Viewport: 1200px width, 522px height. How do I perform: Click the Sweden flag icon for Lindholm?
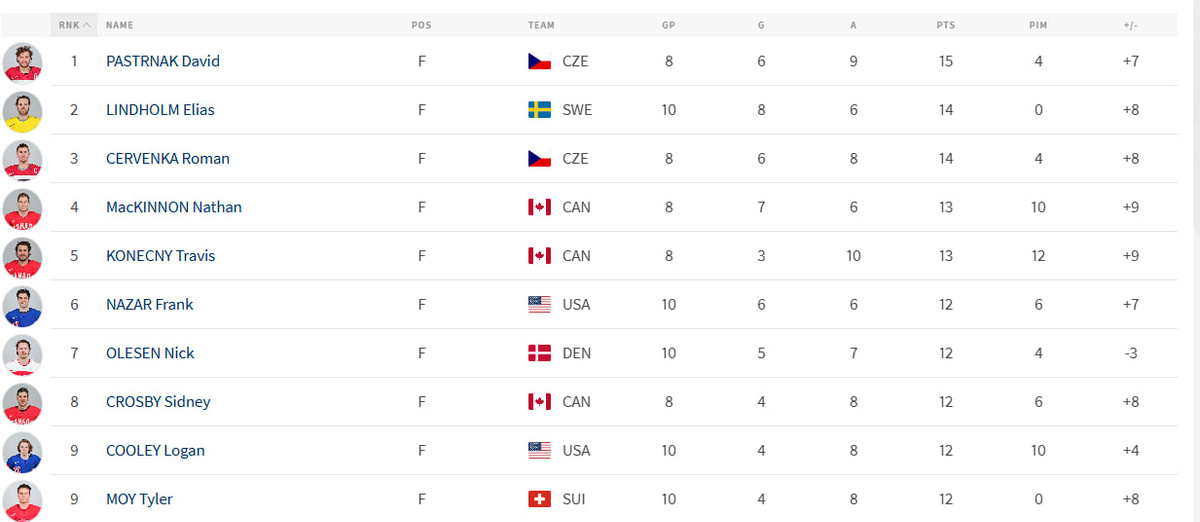tap(539, 110)
